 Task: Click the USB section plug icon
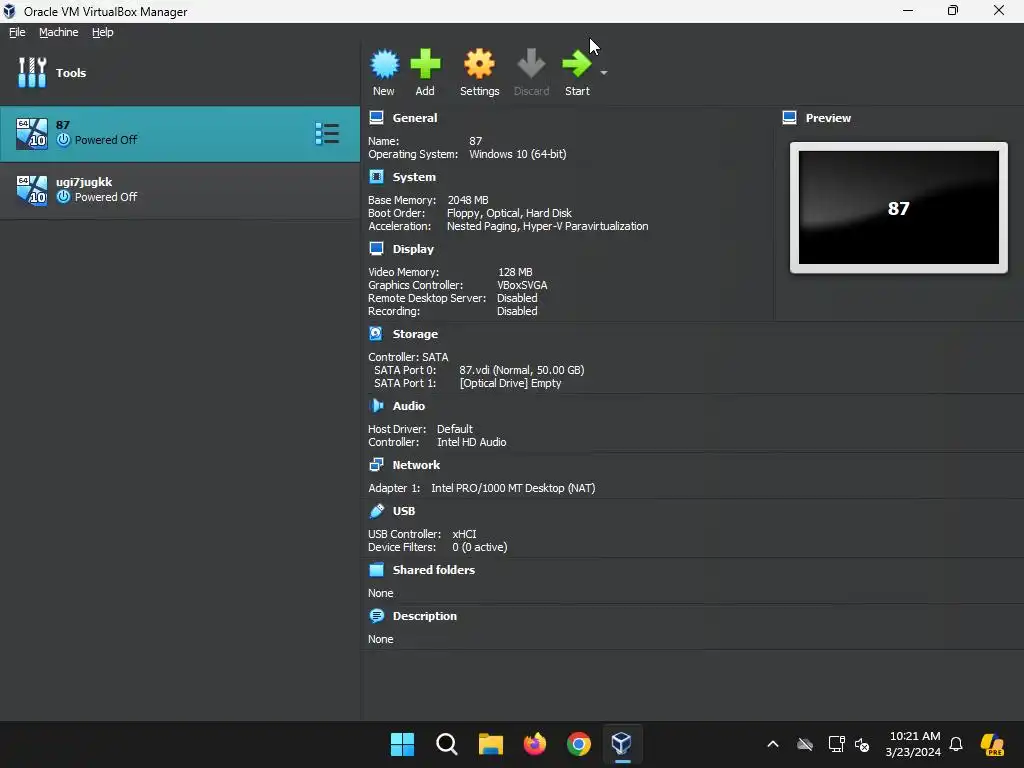(376, 511)
